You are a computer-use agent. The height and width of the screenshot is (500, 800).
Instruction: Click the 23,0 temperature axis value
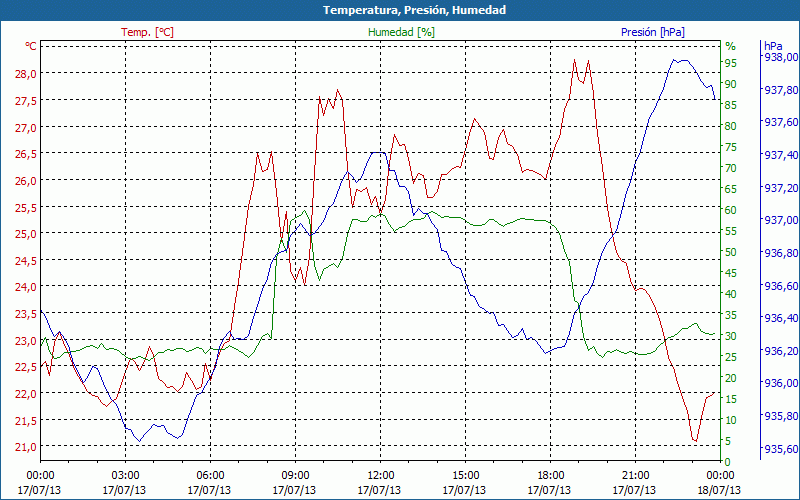[x=27, y=340]
